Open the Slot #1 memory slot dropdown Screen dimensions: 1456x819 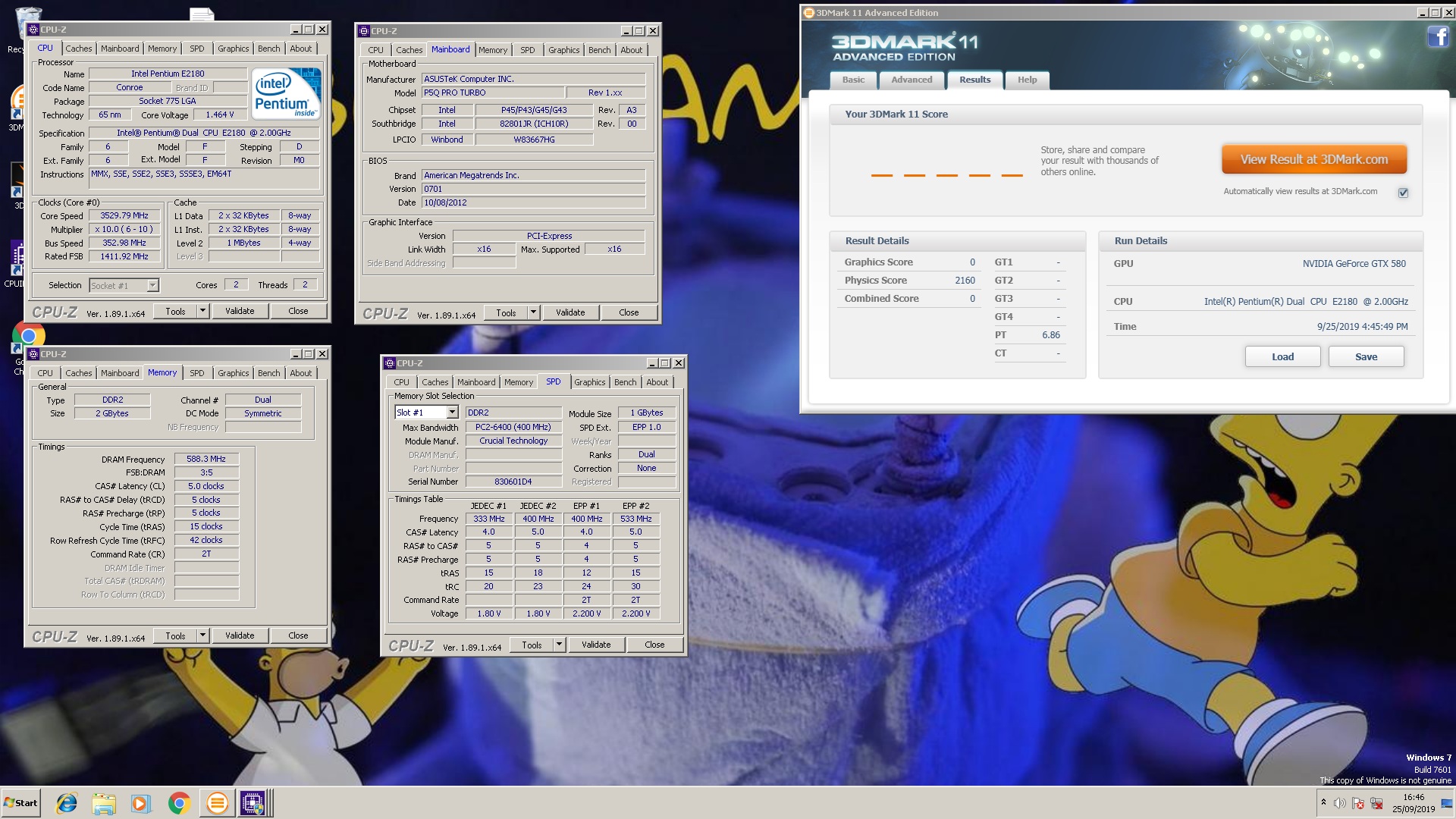pyautogui.click(x=452, y=413)
